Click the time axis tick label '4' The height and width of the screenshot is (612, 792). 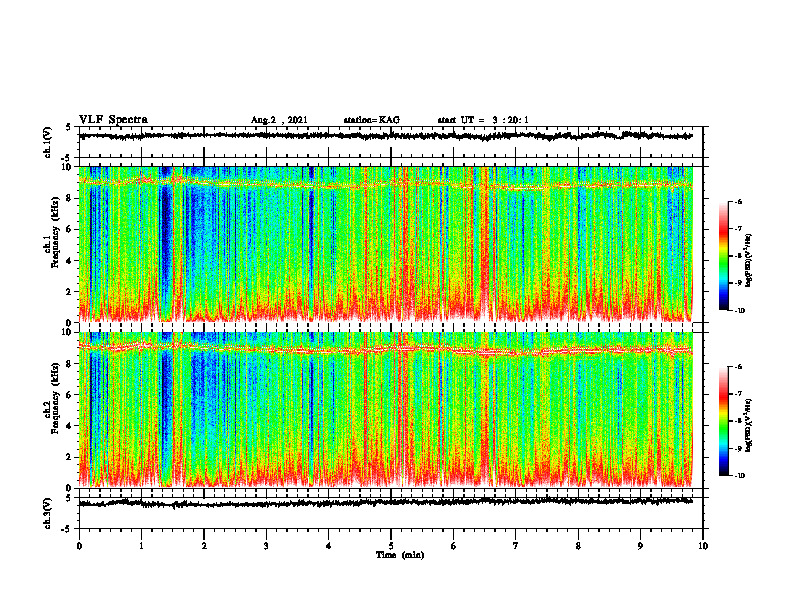329,546
